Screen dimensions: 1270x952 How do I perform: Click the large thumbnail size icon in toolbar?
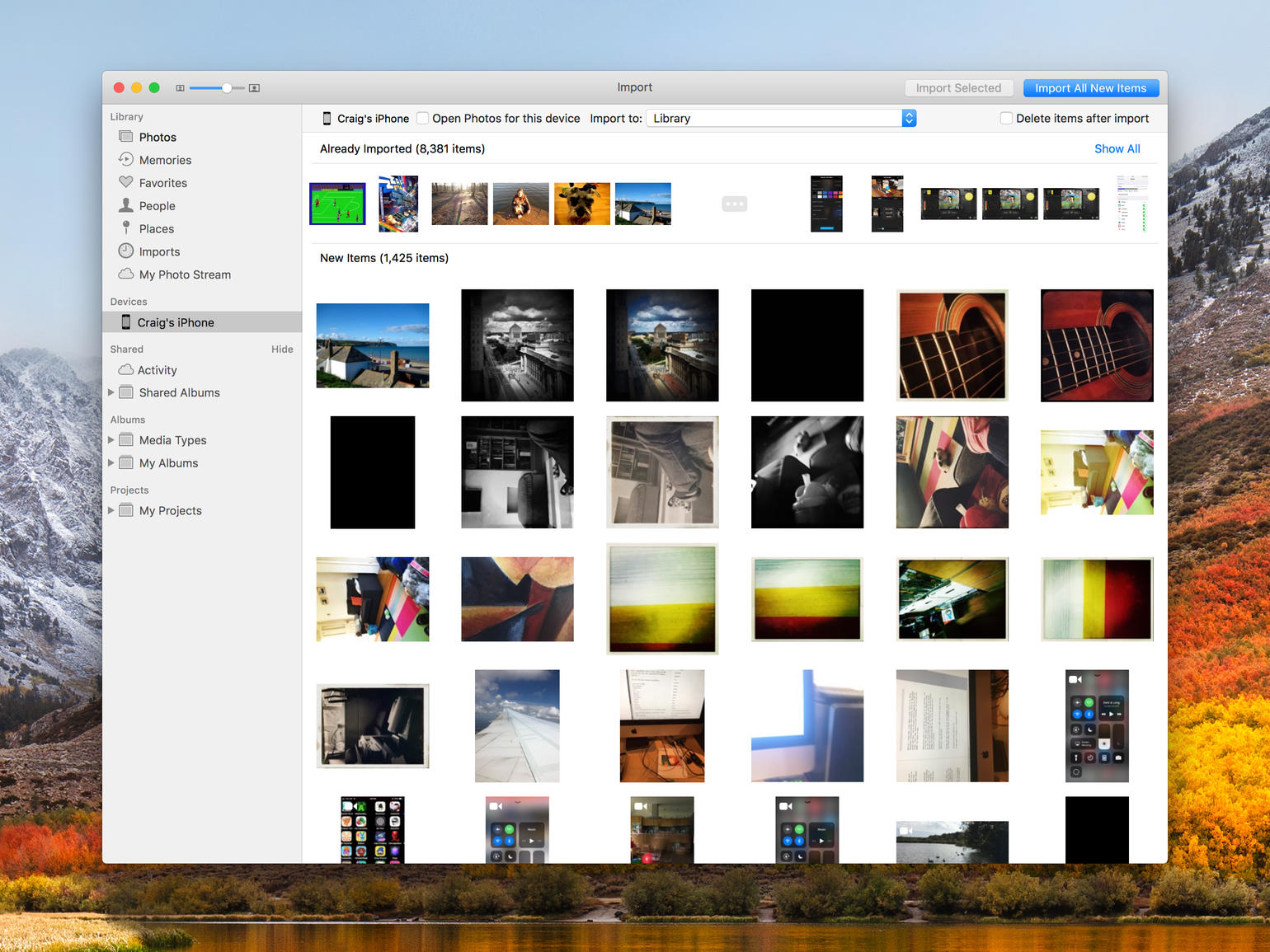click(x=254, y=88)
